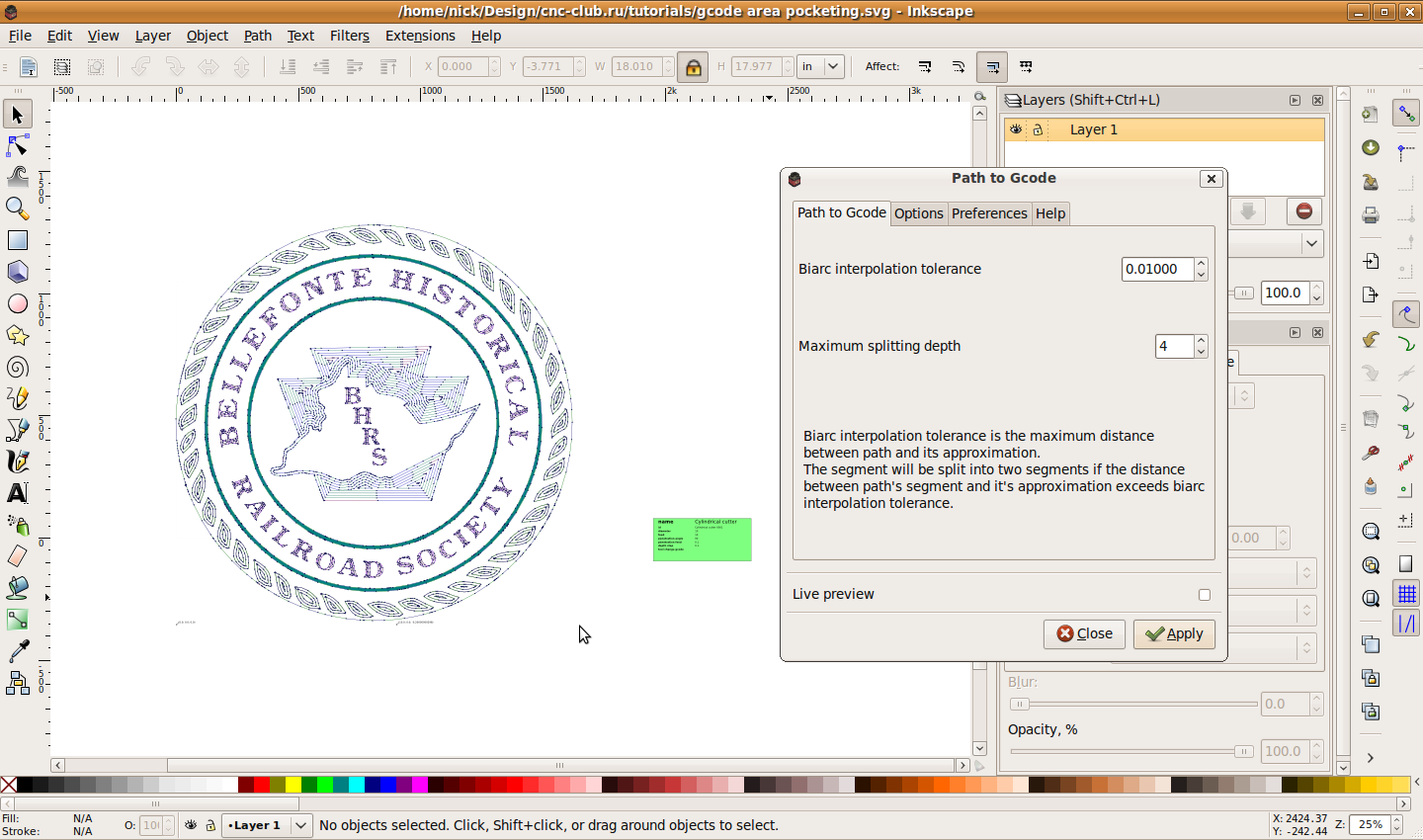Iconify the Layers panel

1295,101
